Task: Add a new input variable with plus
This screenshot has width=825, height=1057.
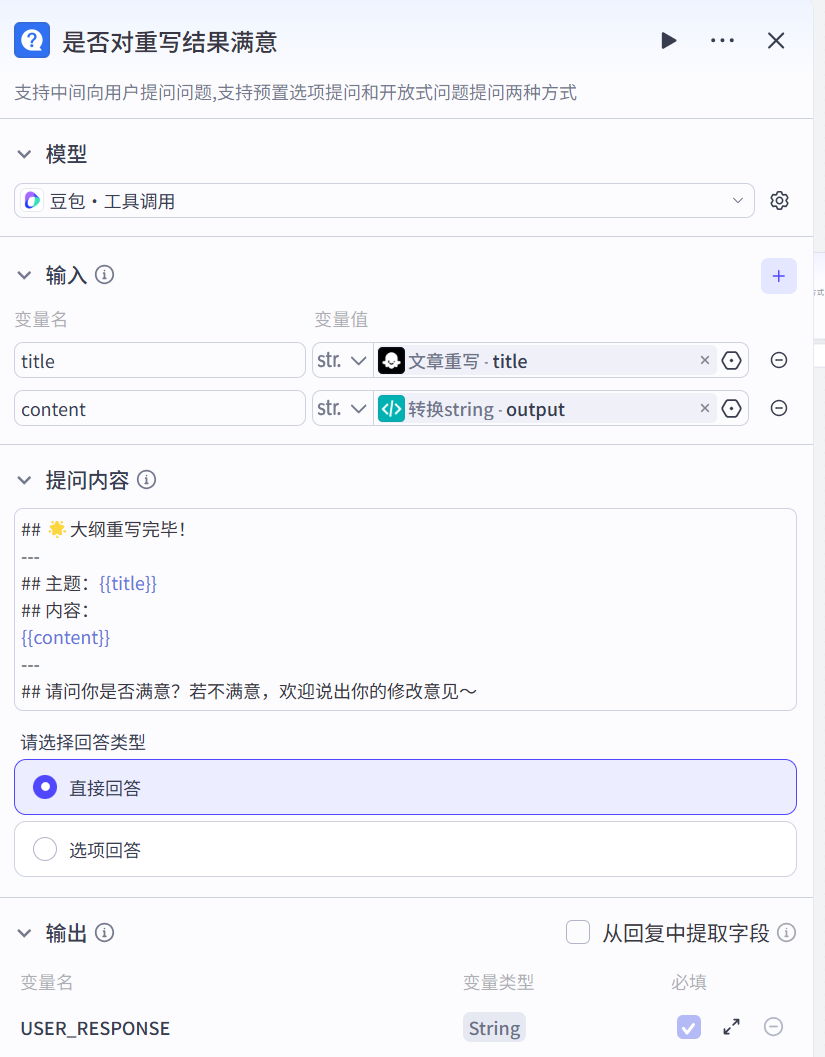Action: tap(778, 276)
